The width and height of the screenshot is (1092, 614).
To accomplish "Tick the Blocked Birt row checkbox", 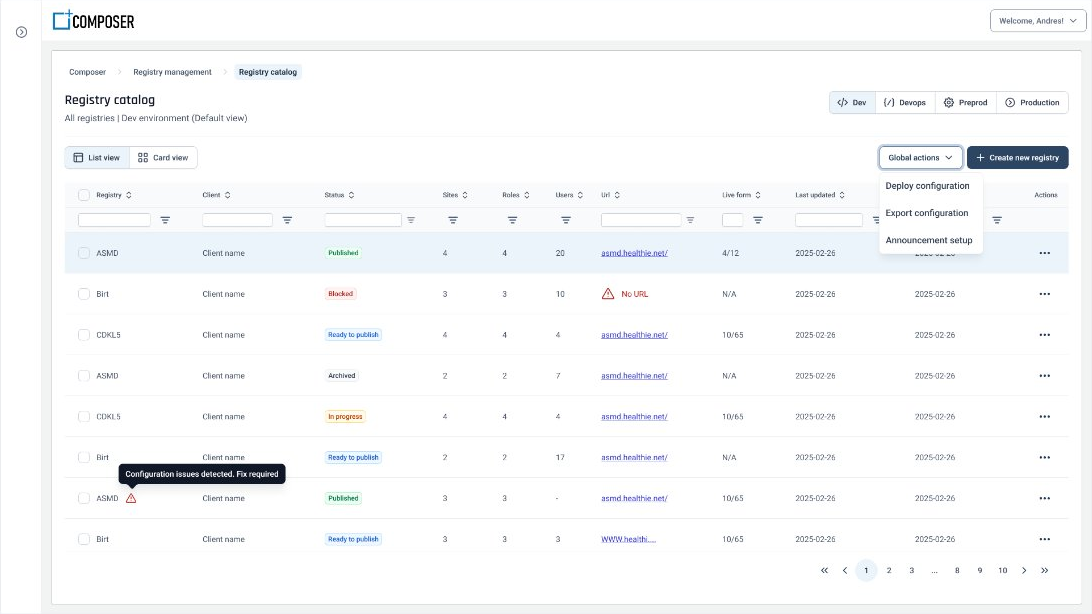I will coord(84,294).
